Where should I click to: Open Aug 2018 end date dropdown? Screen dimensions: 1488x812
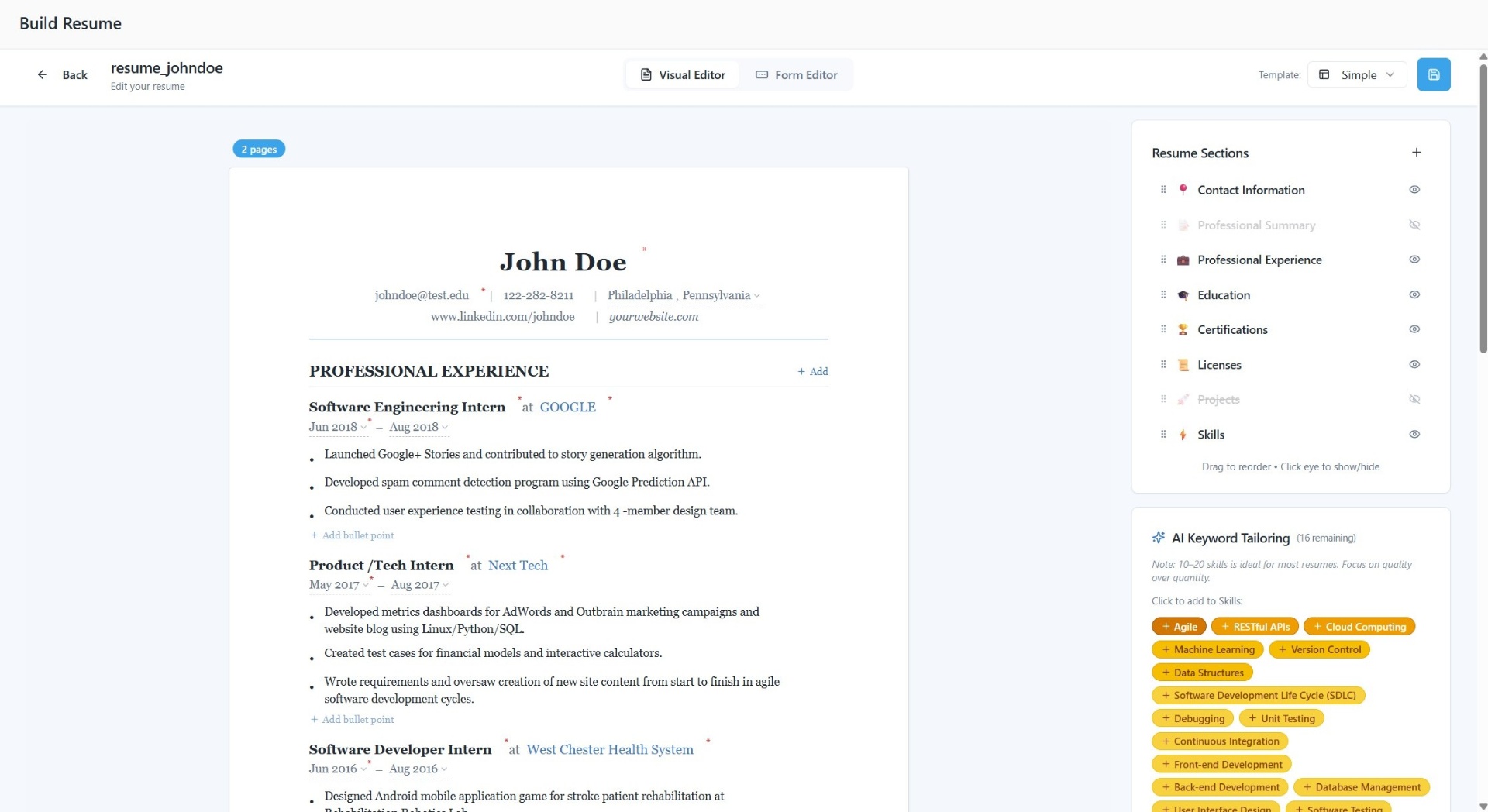click(x=418, y=427)
